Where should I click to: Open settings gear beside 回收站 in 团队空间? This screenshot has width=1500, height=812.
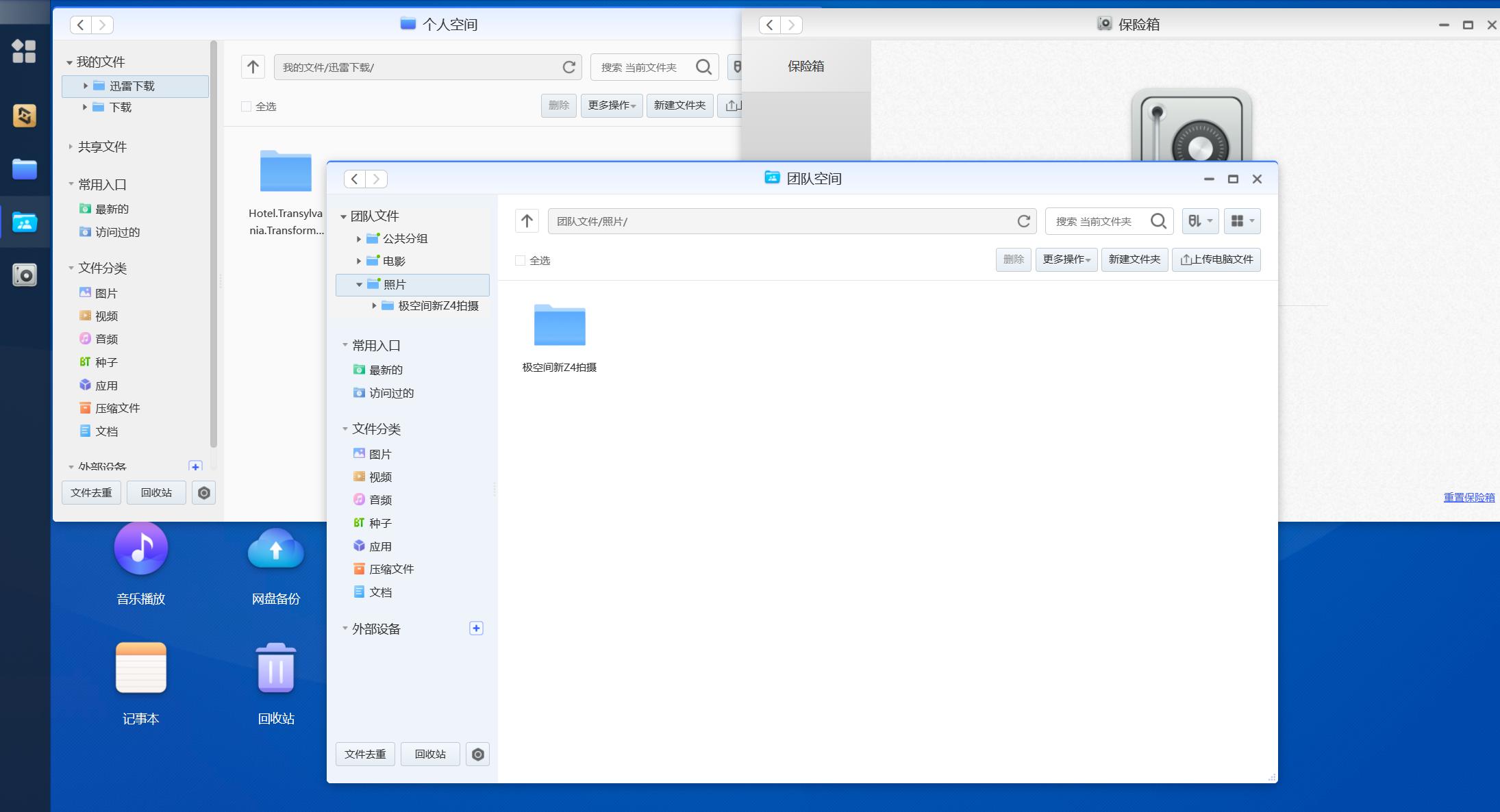478,754
